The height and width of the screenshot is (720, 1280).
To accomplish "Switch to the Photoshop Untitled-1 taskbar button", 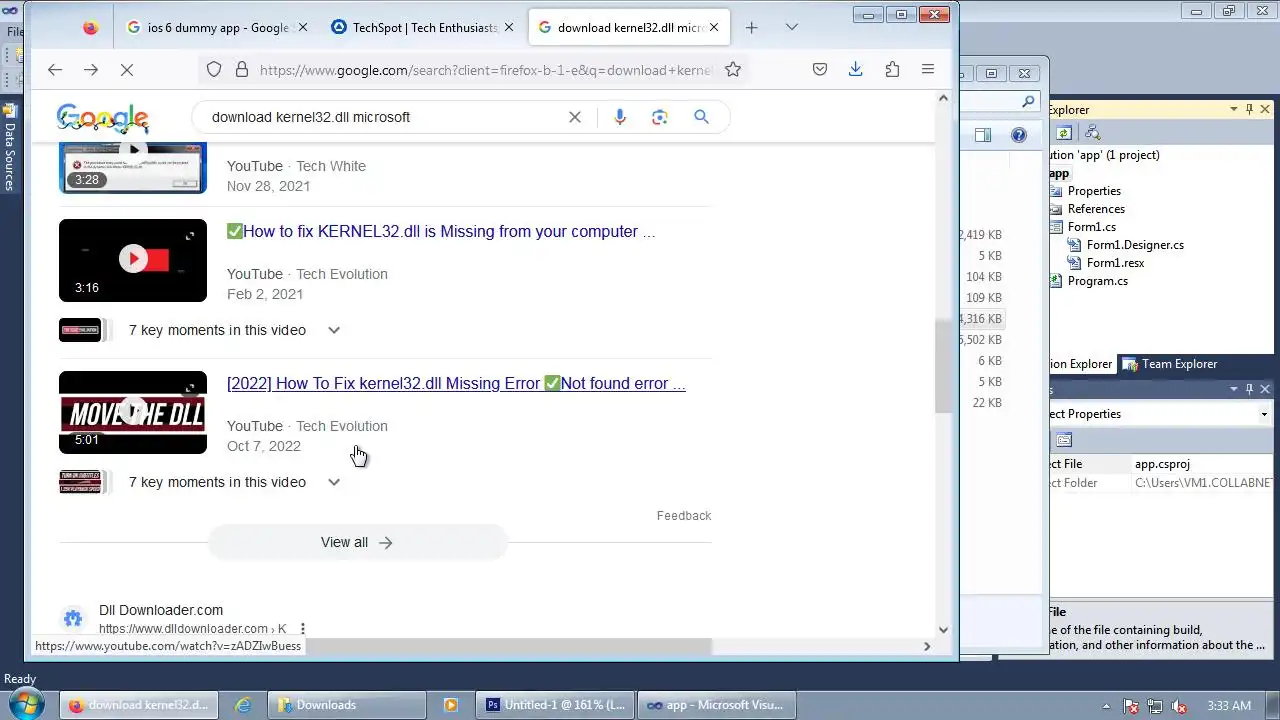I will [x=556, y=705].
